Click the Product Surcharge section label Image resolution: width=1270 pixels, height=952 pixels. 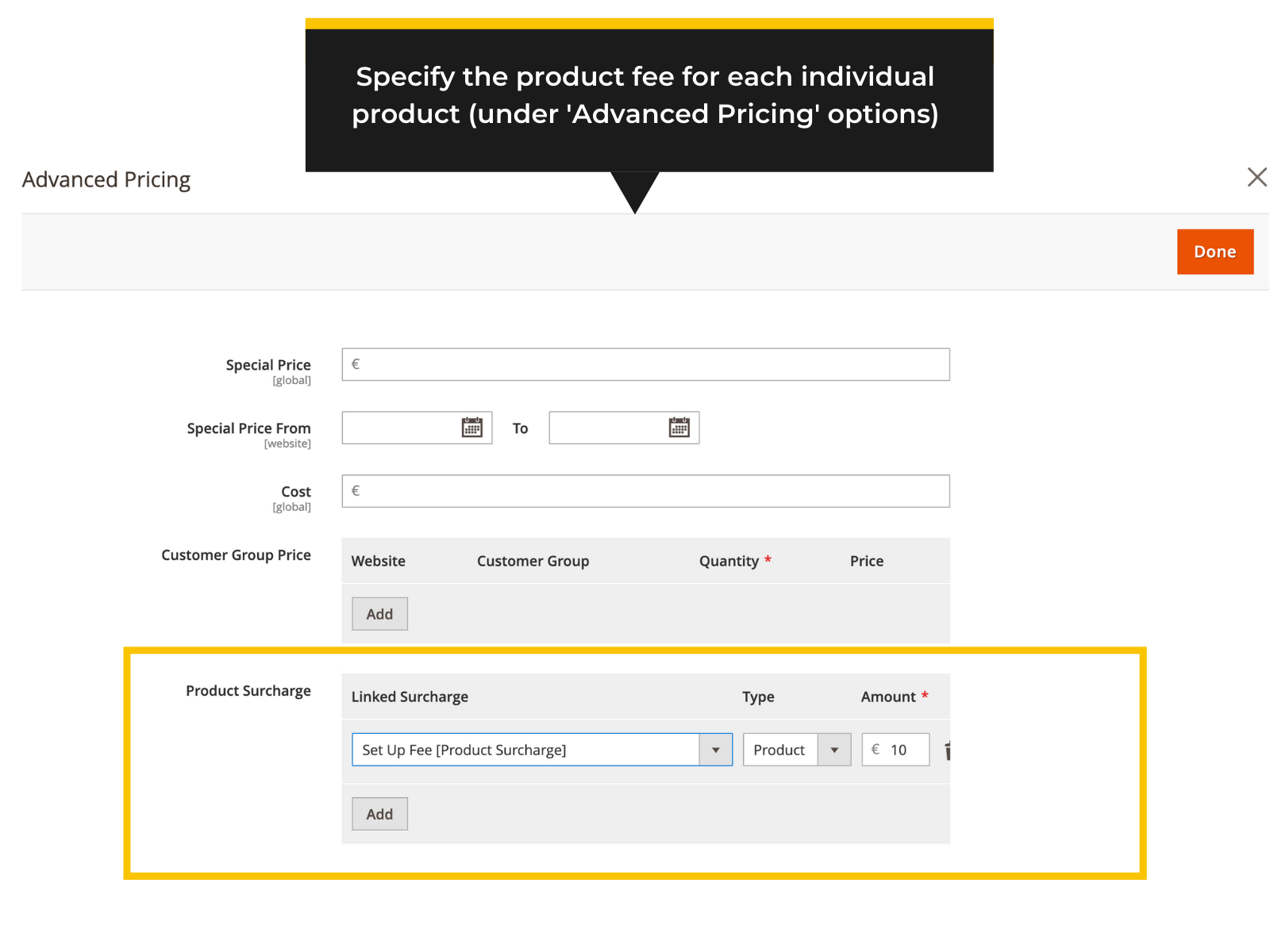(x=248, y=690)
